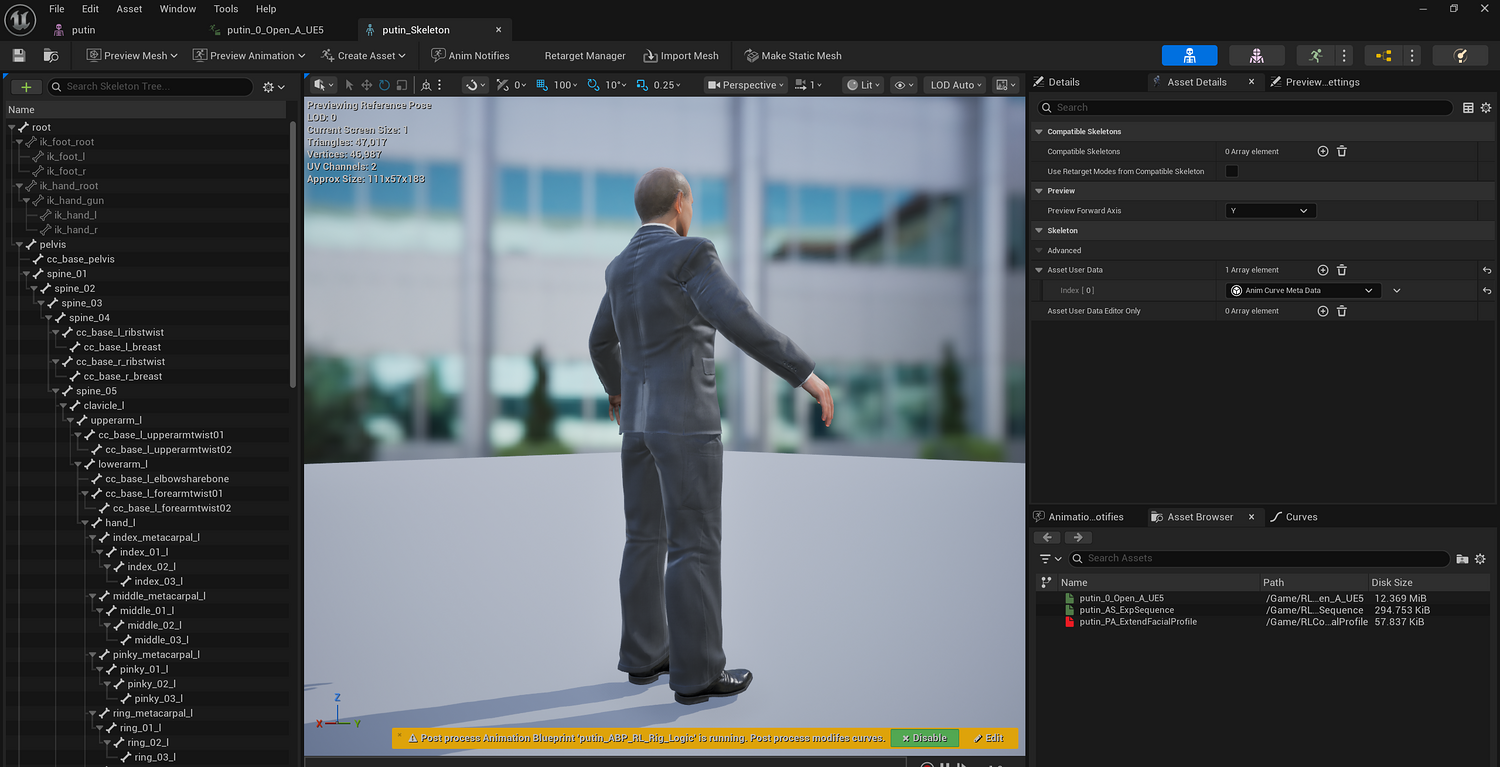Disable the post process Animation Blueprint
Viewport: 1500px width, 767px height.
coord(925,738)
